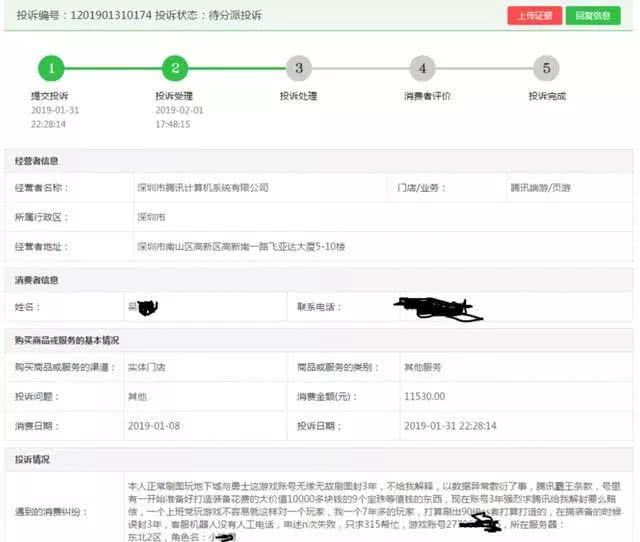Click the date 2019-02-01 under step 2
Viewport: 640px width, 542px height.
coord(179,110)
